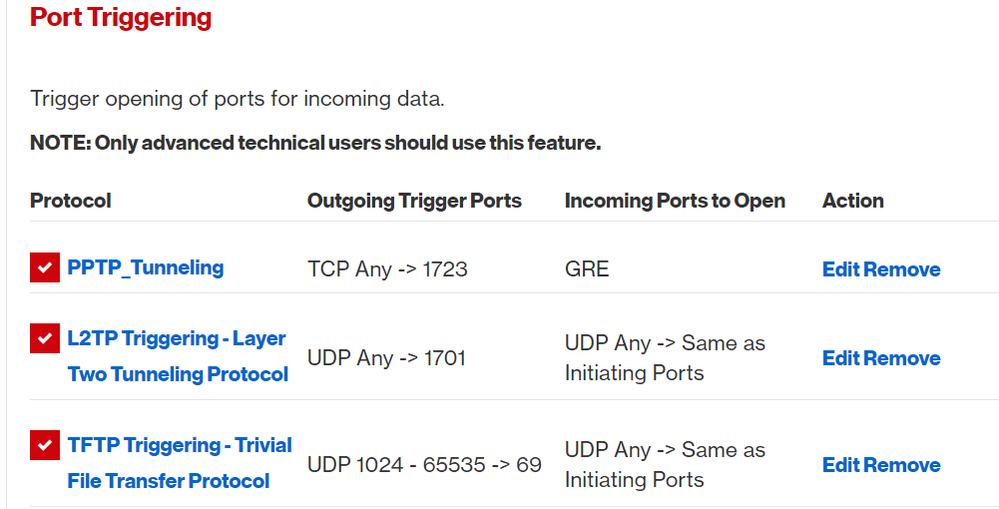The height and width of the screenshot is (509, 999).
Task: Select the Incoming Ports to Open header
Action: [x=675, y=201]
